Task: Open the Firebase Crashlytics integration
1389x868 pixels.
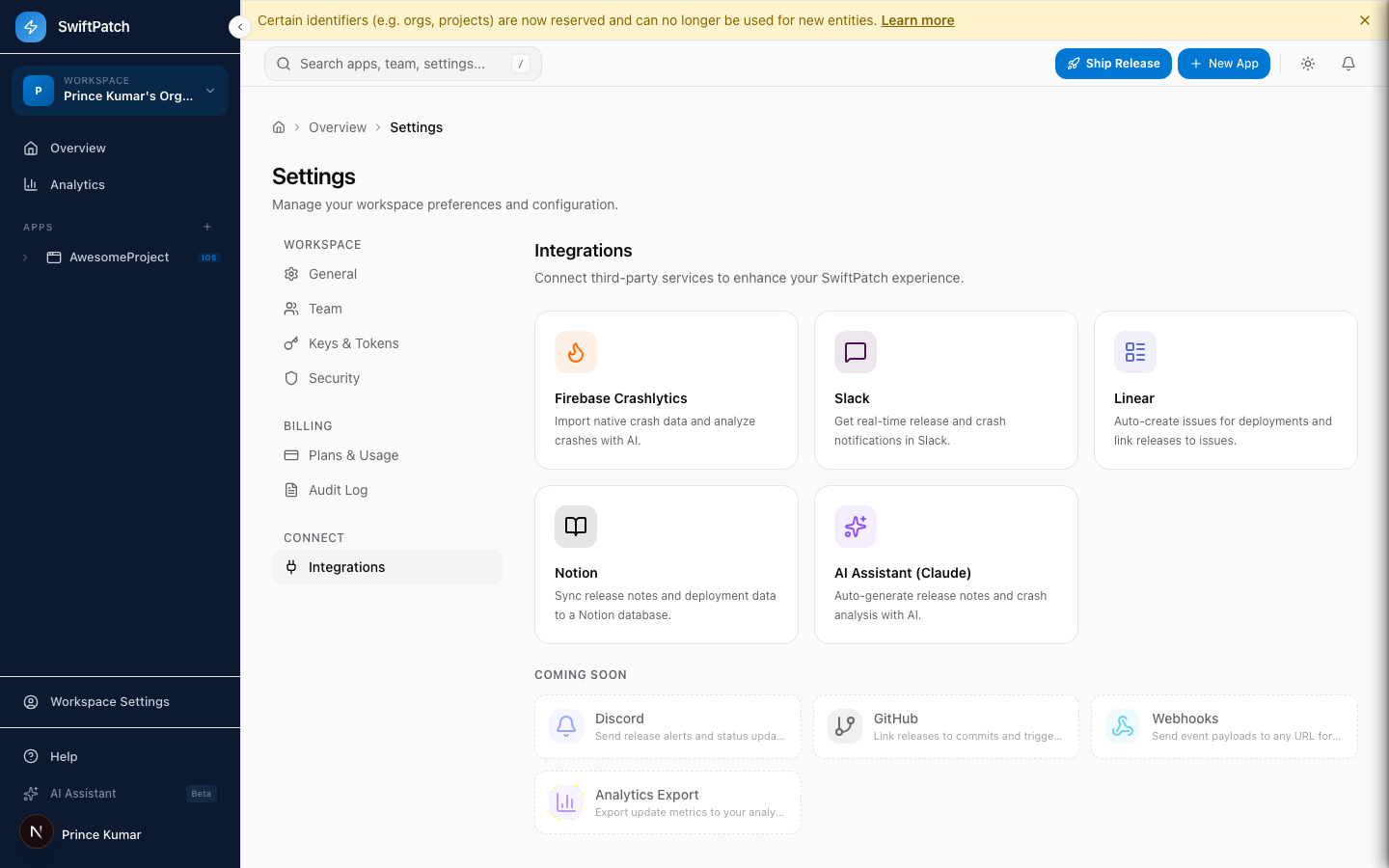Action: click(666, 390)
